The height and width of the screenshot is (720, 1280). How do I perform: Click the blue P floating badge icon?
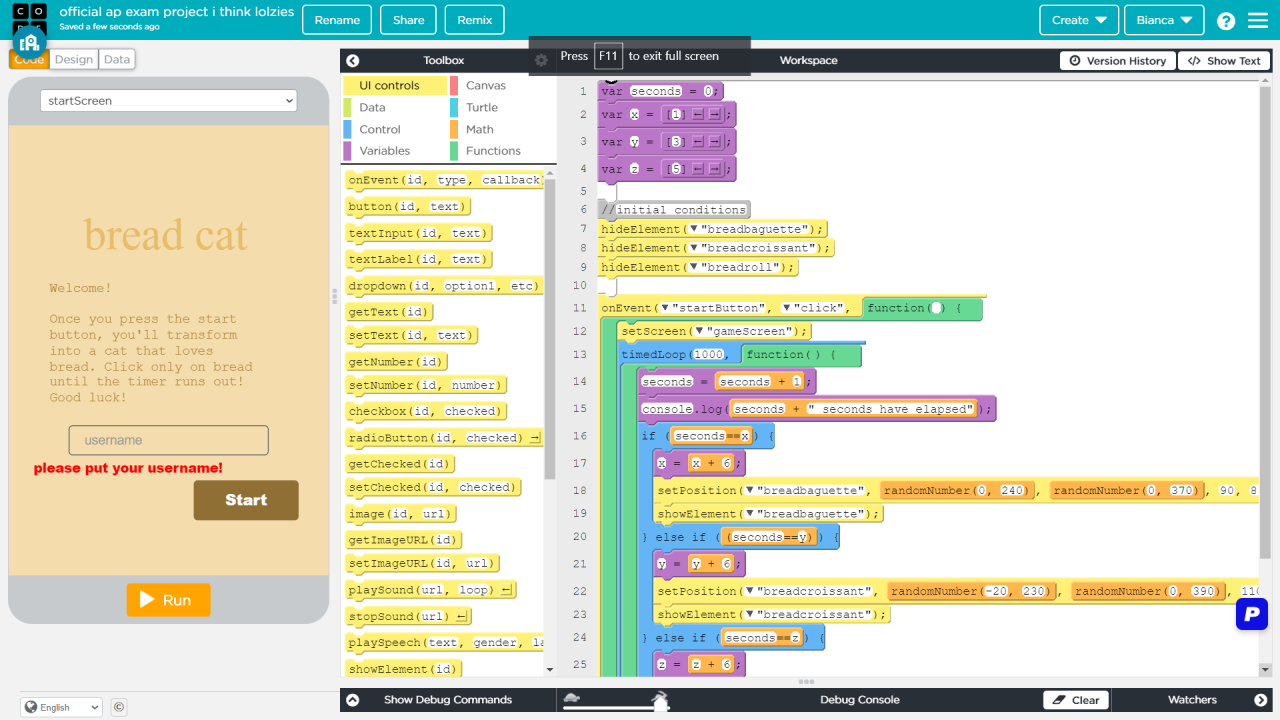pyautogui.click(x=1251, y=614)
